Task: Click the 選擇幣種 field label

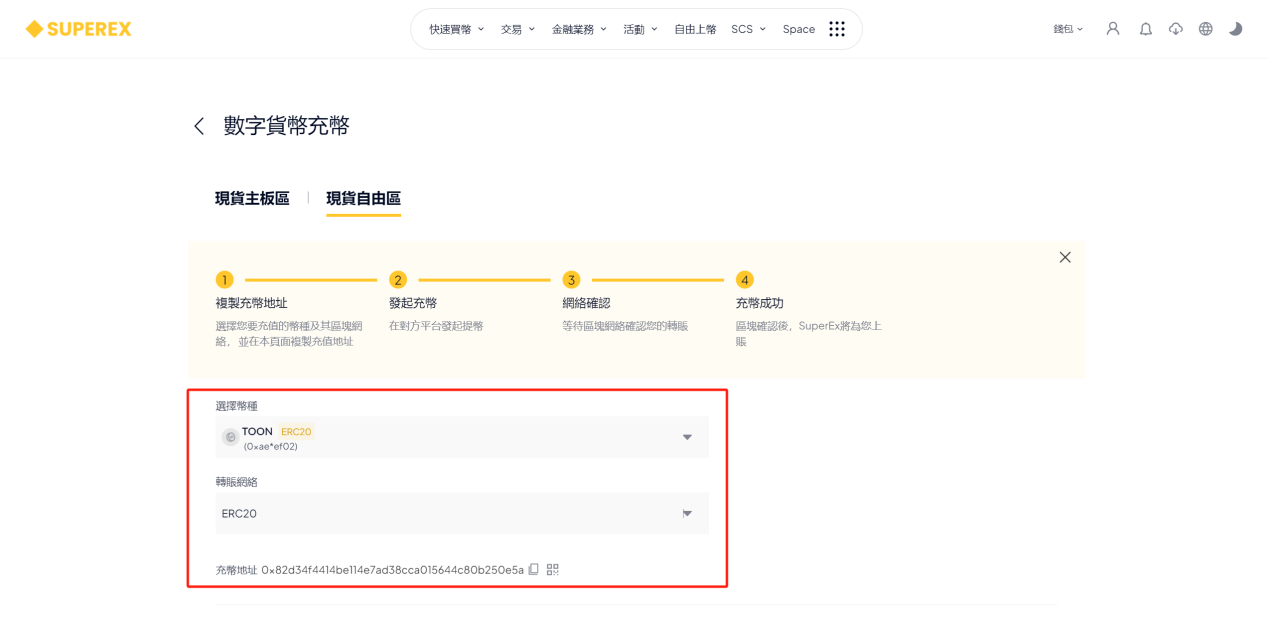Action: pos(237,406)
